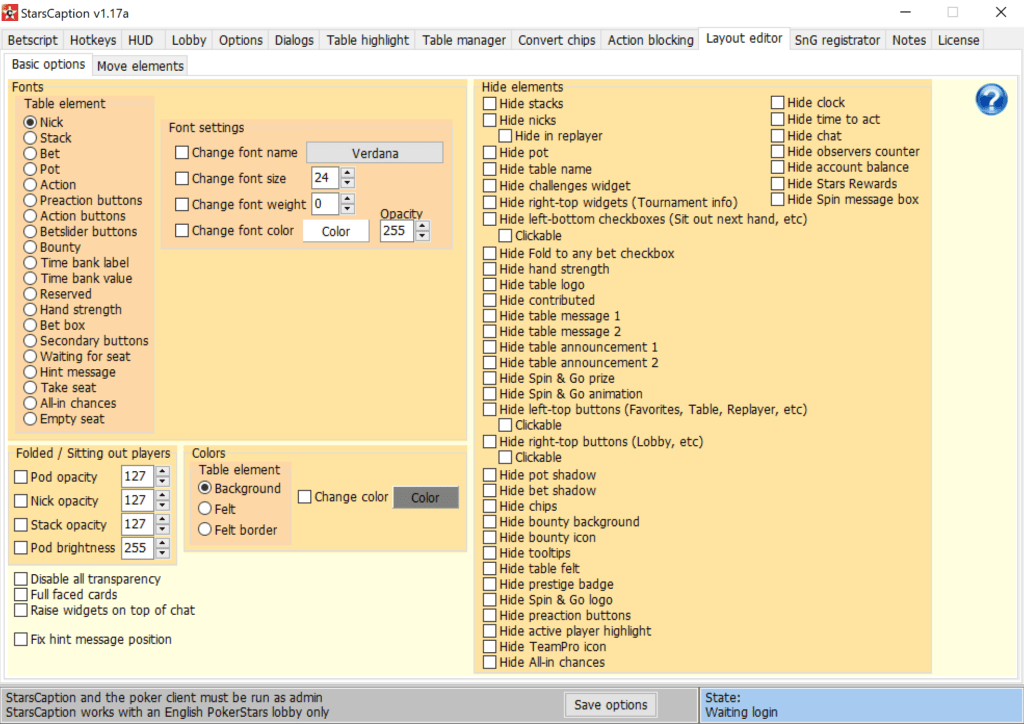Click the StarsCaption app icon in title bar
The image size is (1024, 724).
click(x=10, y=12)
